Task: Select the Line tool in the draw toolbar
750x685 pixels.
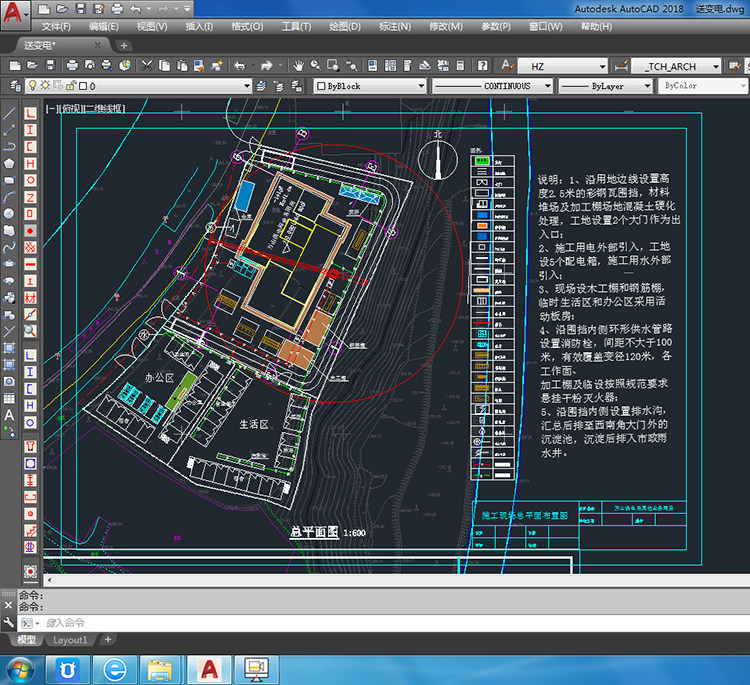Action: coord(9,113)
